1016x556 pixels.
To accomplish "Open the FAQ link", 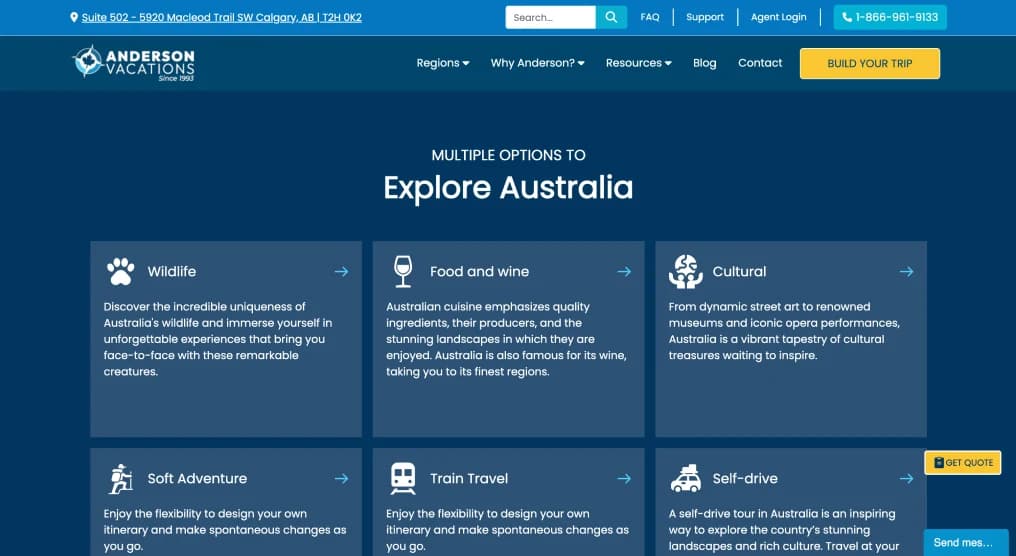I will click(x=650, y=17).
